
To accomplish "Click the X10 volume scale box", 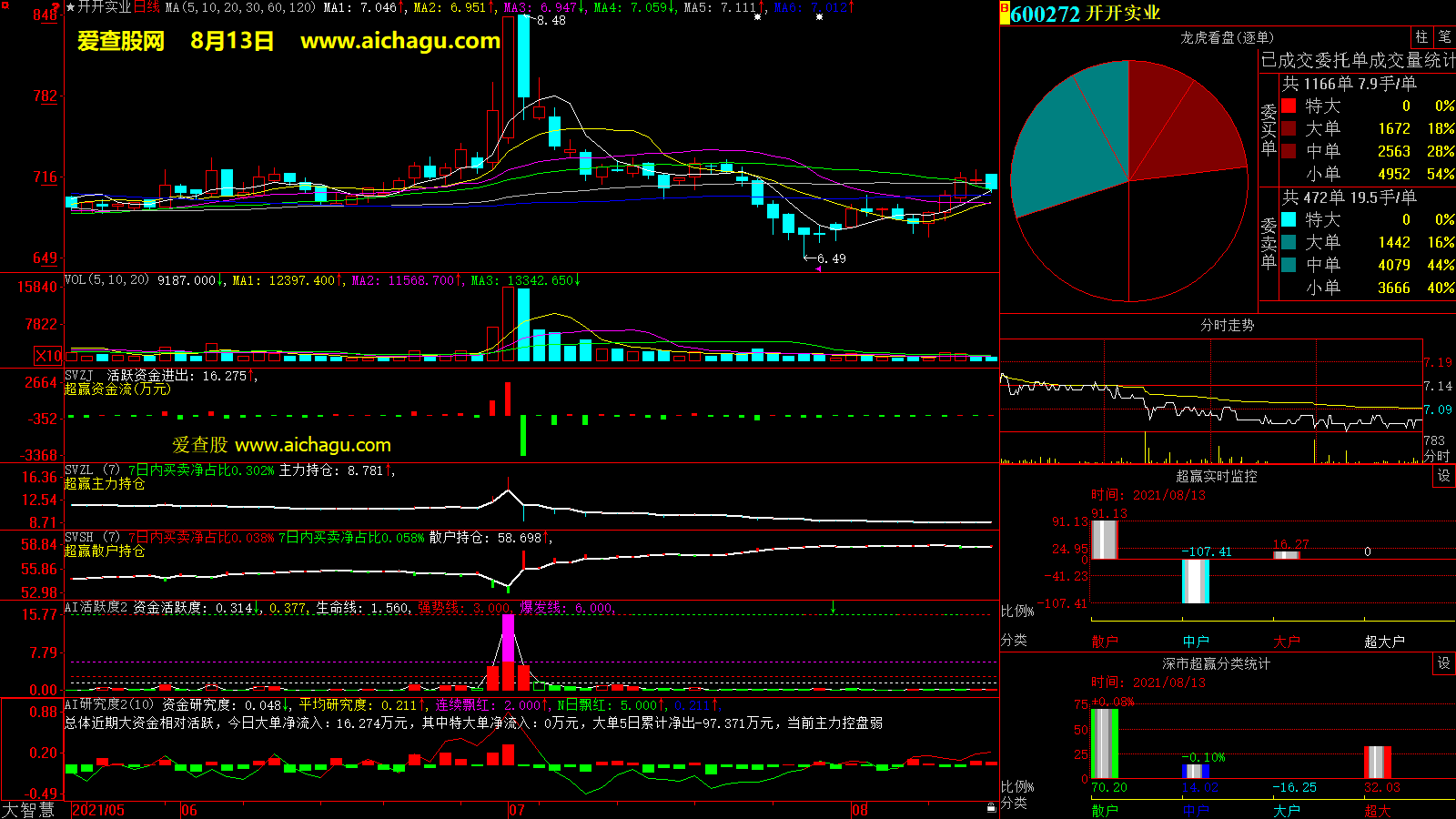I will coord(48,356).
